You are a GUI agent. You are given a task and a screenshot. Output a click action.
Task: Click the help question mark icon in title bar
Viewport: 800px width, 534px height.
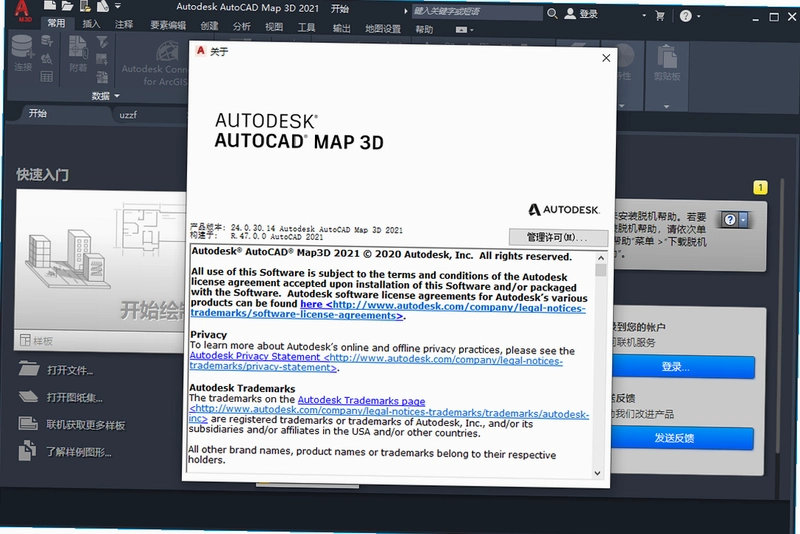tap(686, 16)
